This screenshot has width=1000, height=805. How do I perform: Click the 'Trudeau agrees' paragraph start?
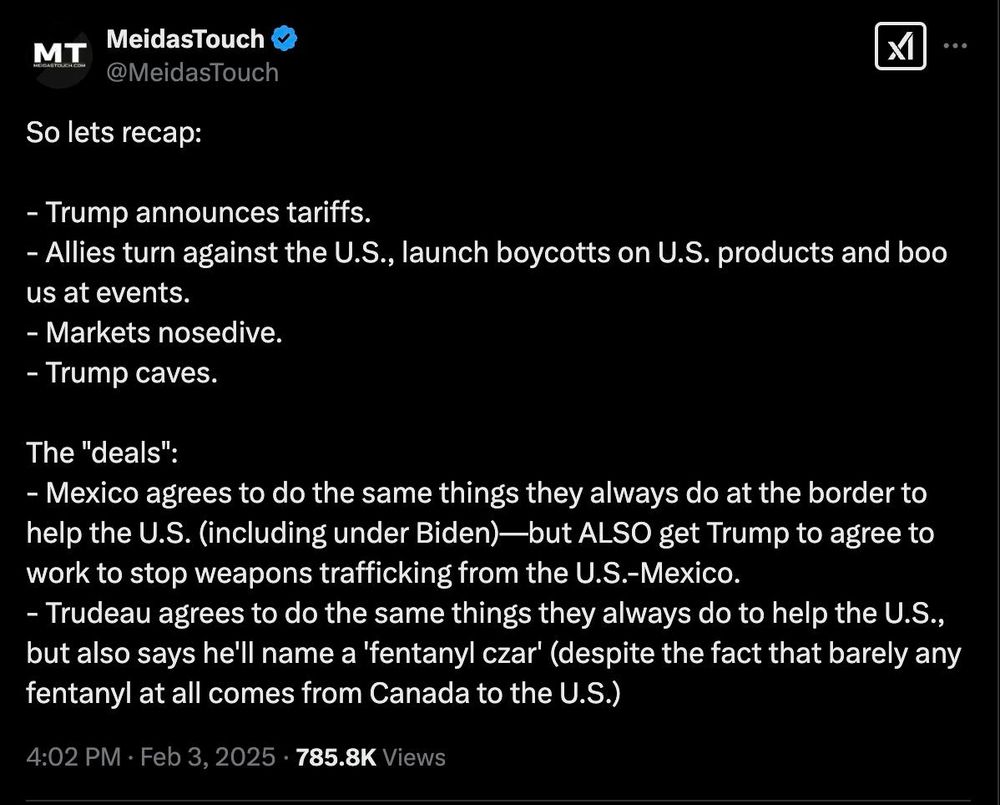[138, 613]
